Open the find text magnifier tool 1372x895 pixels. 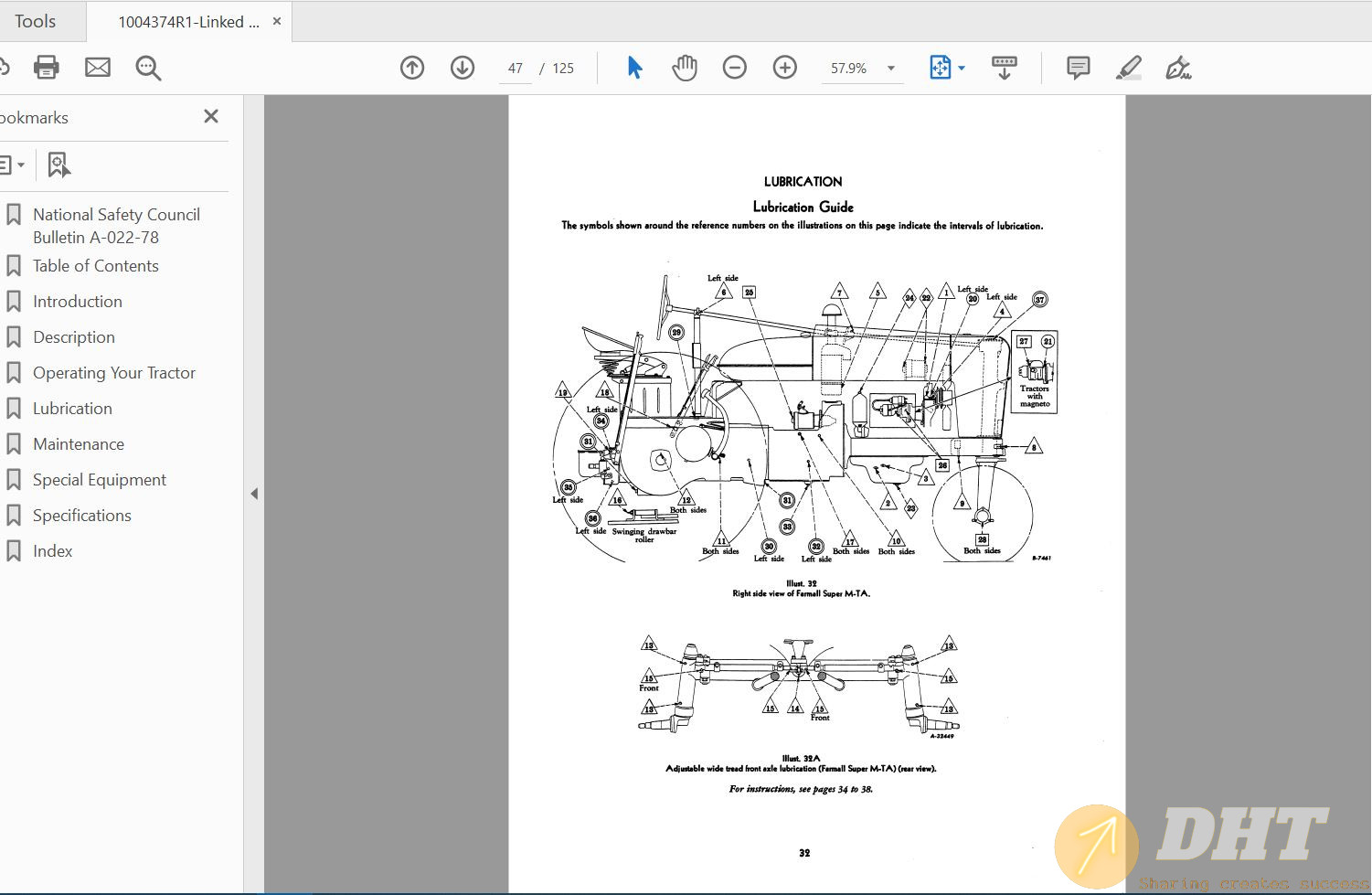coord(148,68)
